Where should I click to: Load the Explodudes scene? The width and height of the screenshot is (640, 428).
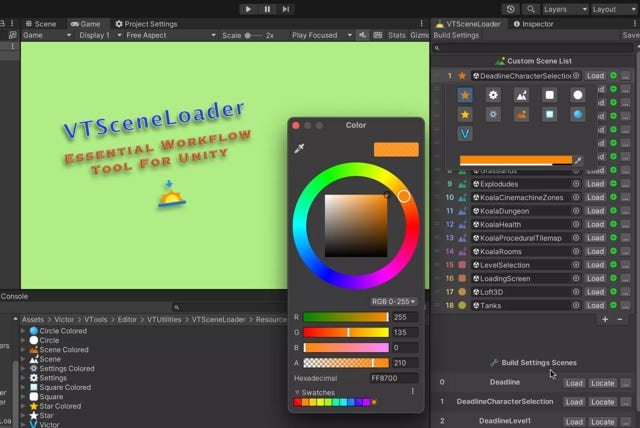[596, 184]
